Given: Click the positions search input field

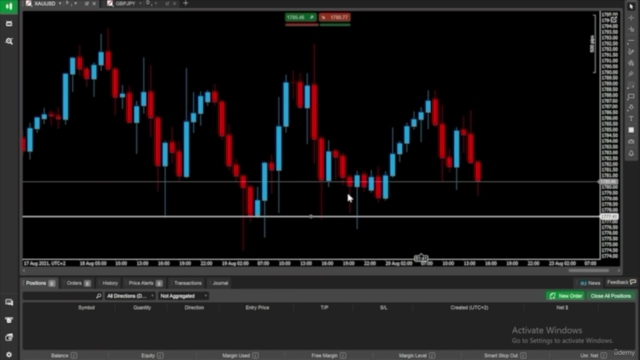Looking at the screenshot, I should tap(62, 296).
